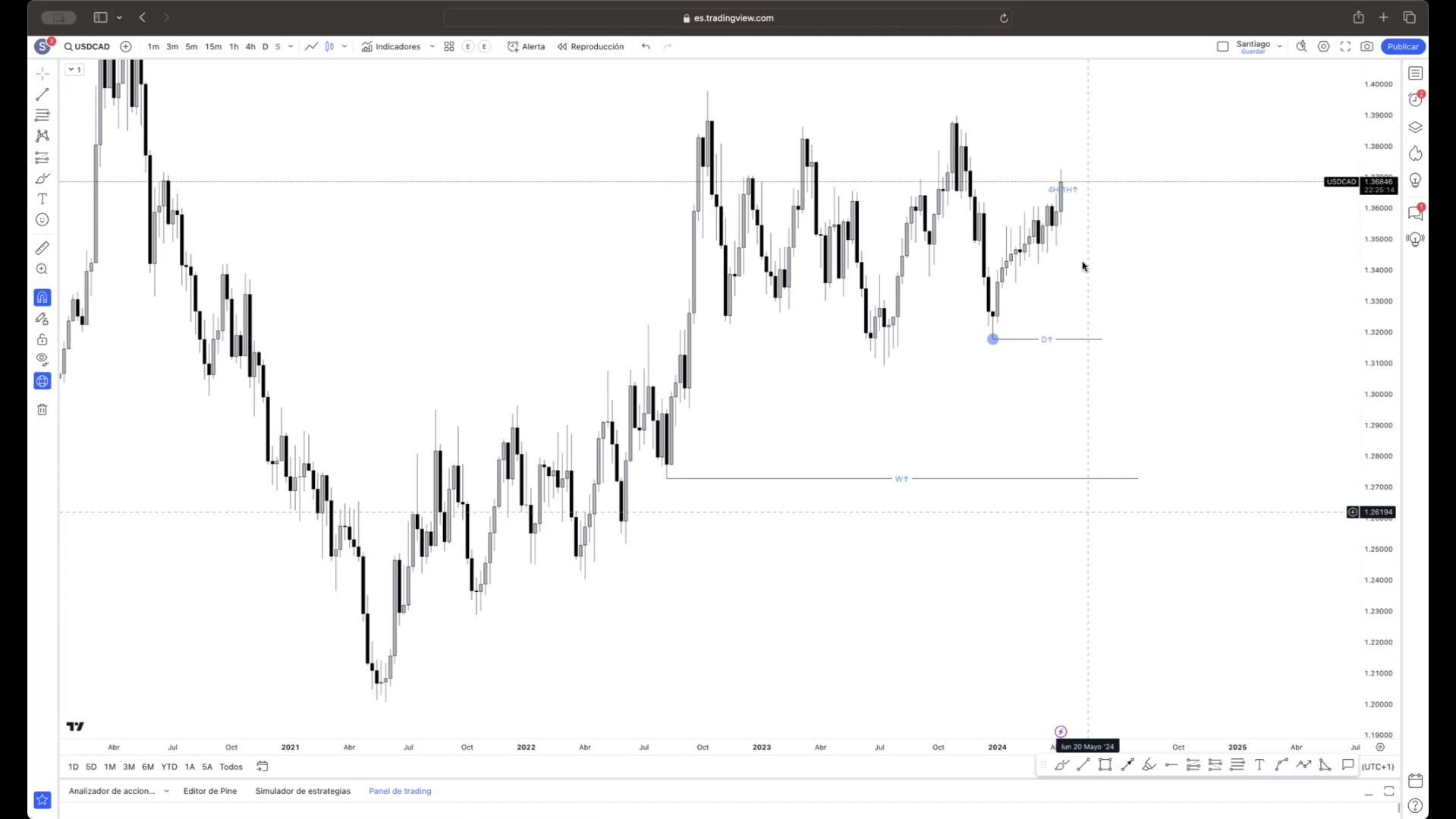The image size is (1456, 819).
Task: Switch to 5m timeframe
Action: point(191,47)
